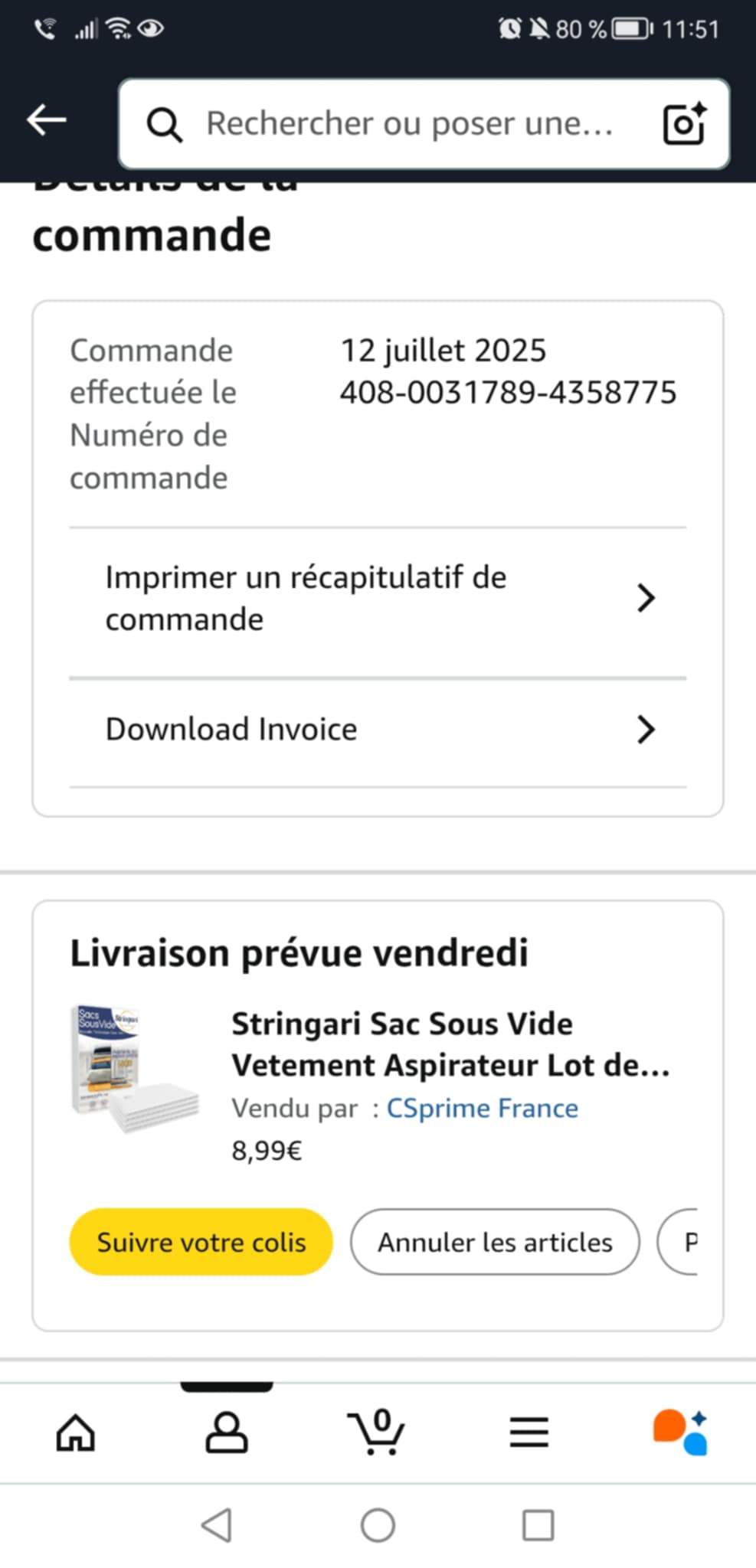Expand Imprimer un récapitulatif chevron
Image resolution: width=756 pixels, height=1568 pixels.
pos(646,598)
